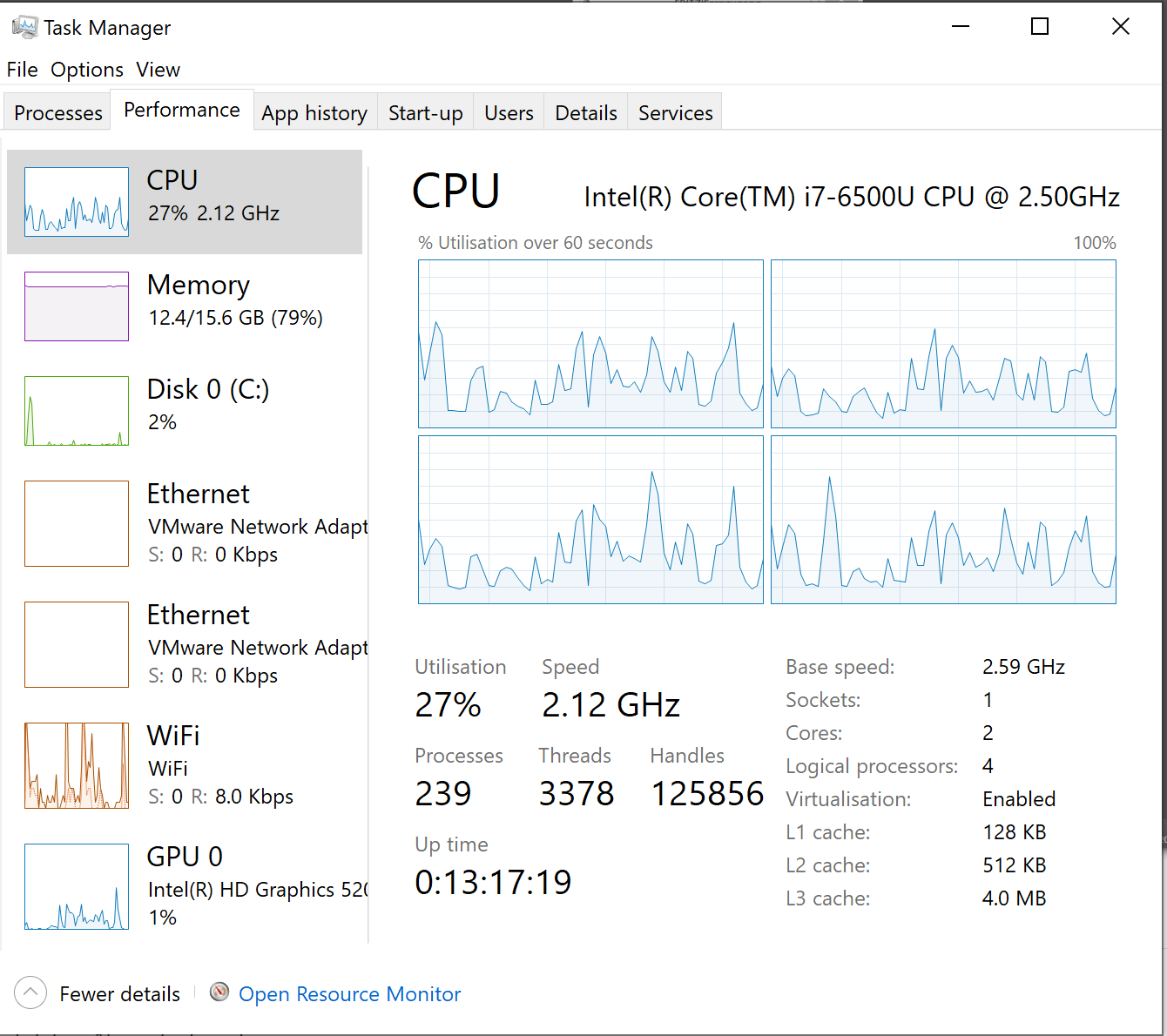Open the Users tab
The height and width of the screenshot is (1036, 1167).
pyautogui.click(x=509, y=112)
